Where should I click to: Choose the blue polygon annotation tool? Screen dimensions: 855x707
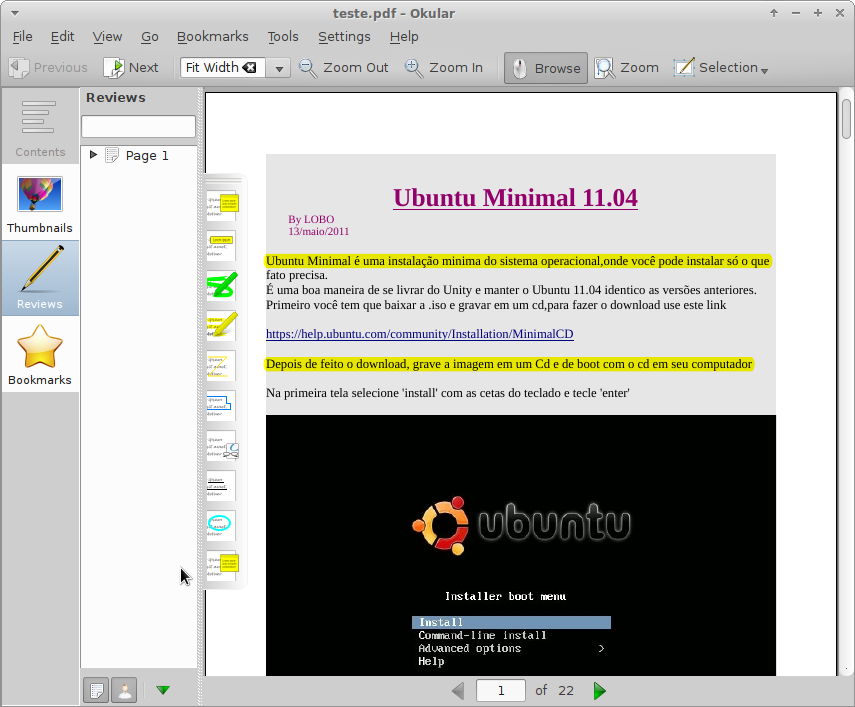pos(222,406)
